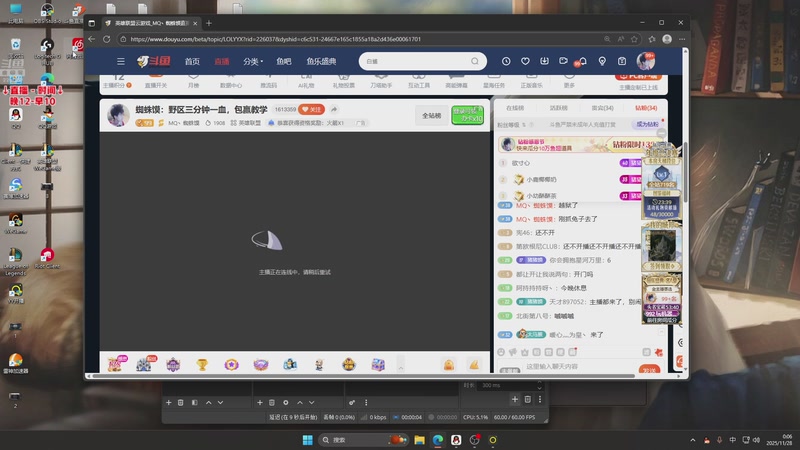The height and width of the screenshot is (450, 800).
Task: Click the page vertical scrollbar
Action: (x=686, y=173)
